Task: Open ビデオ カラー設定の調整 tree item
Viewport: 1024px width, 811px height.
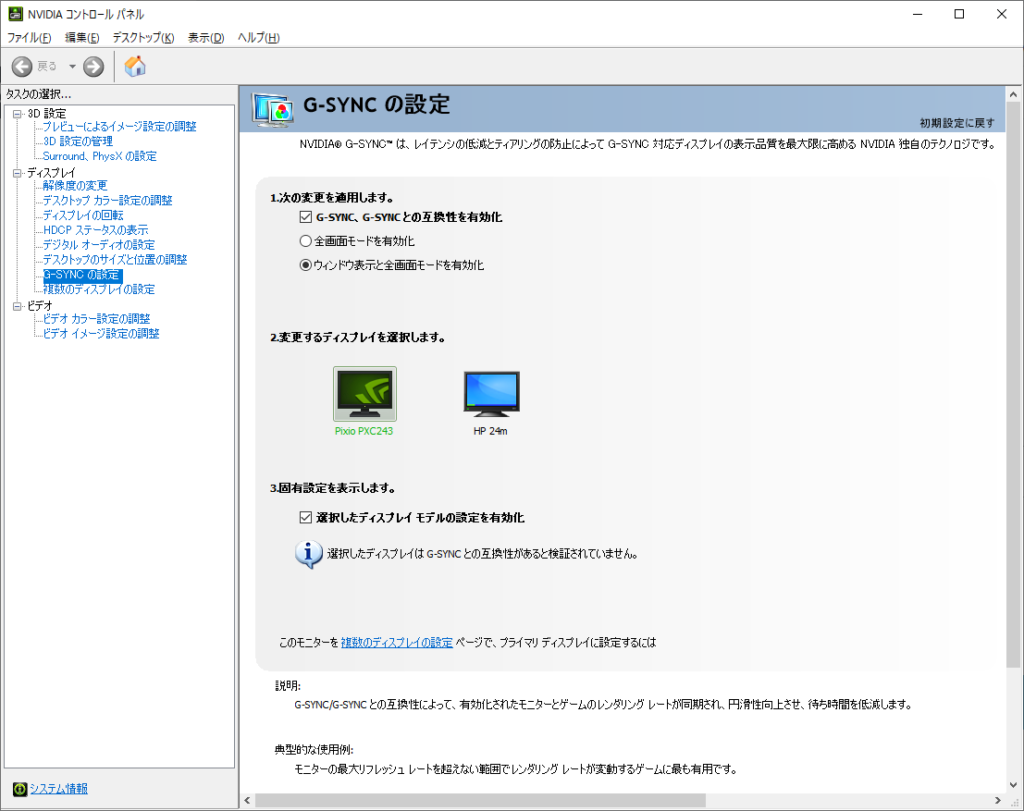Action: tap(97, 319)
